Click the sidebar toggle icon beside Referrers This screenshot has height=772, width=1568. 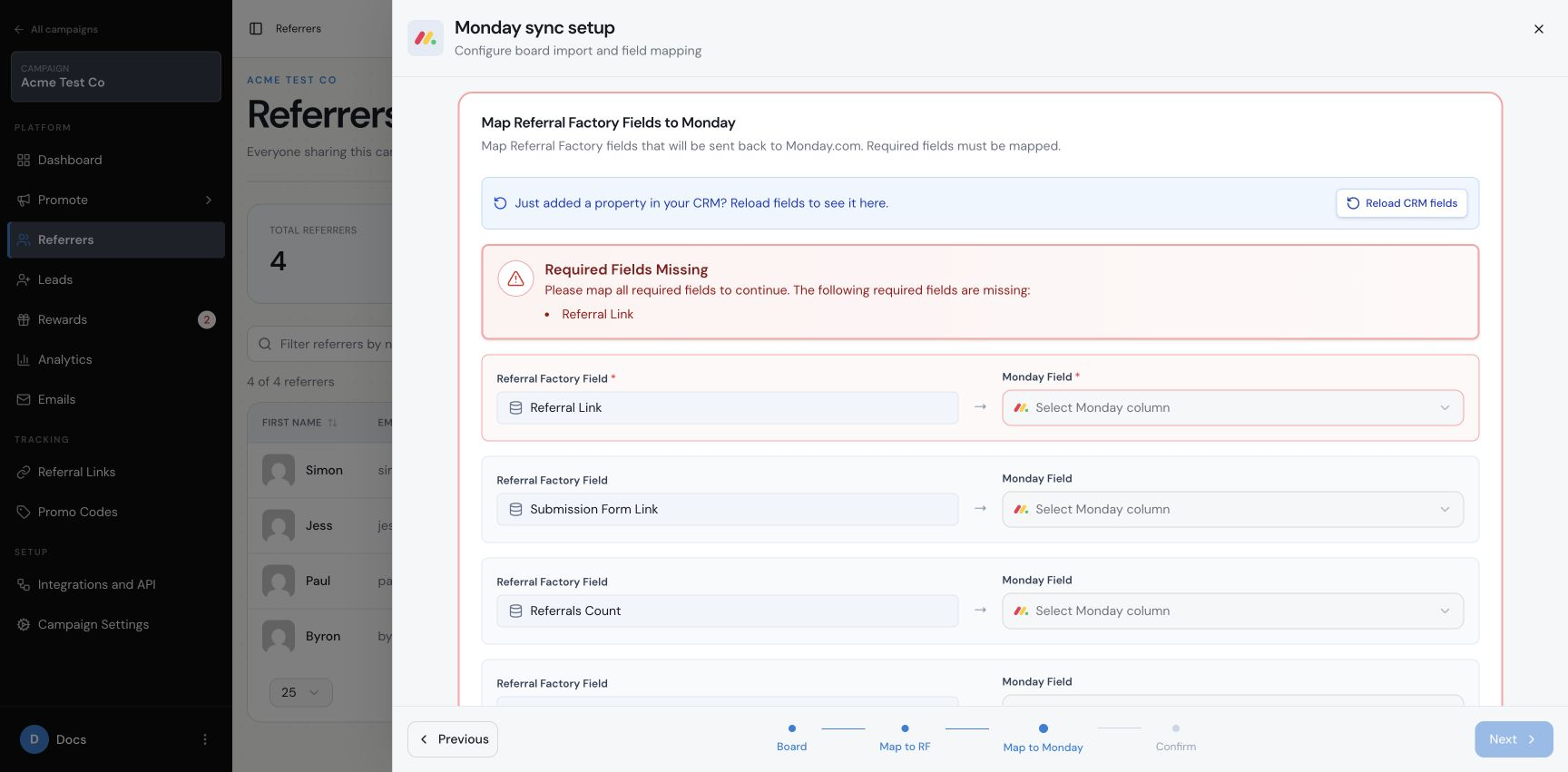tap(256, 29)
